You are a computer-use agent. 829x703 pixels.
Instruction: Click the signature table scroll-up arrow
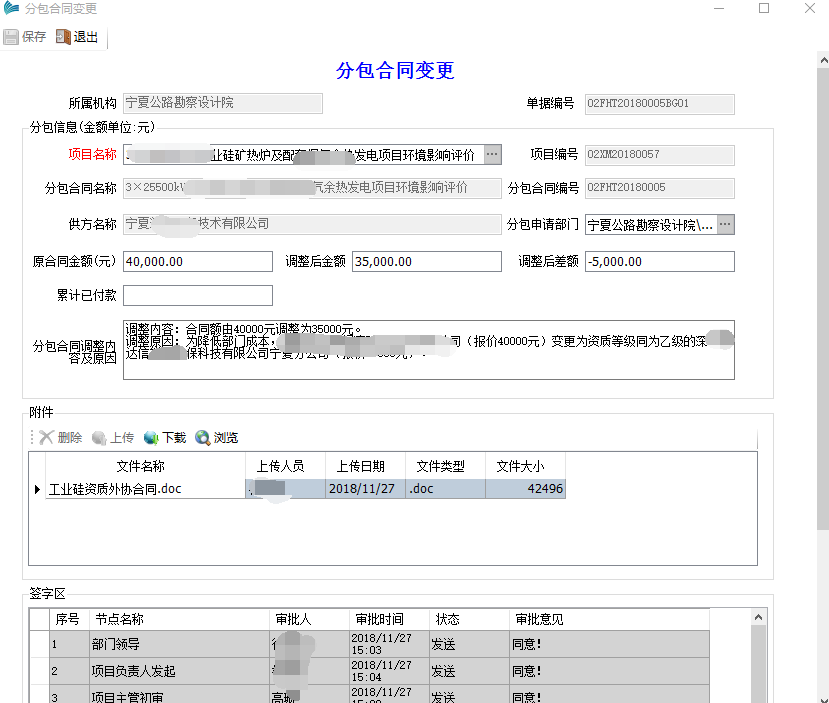click(758, 617)
